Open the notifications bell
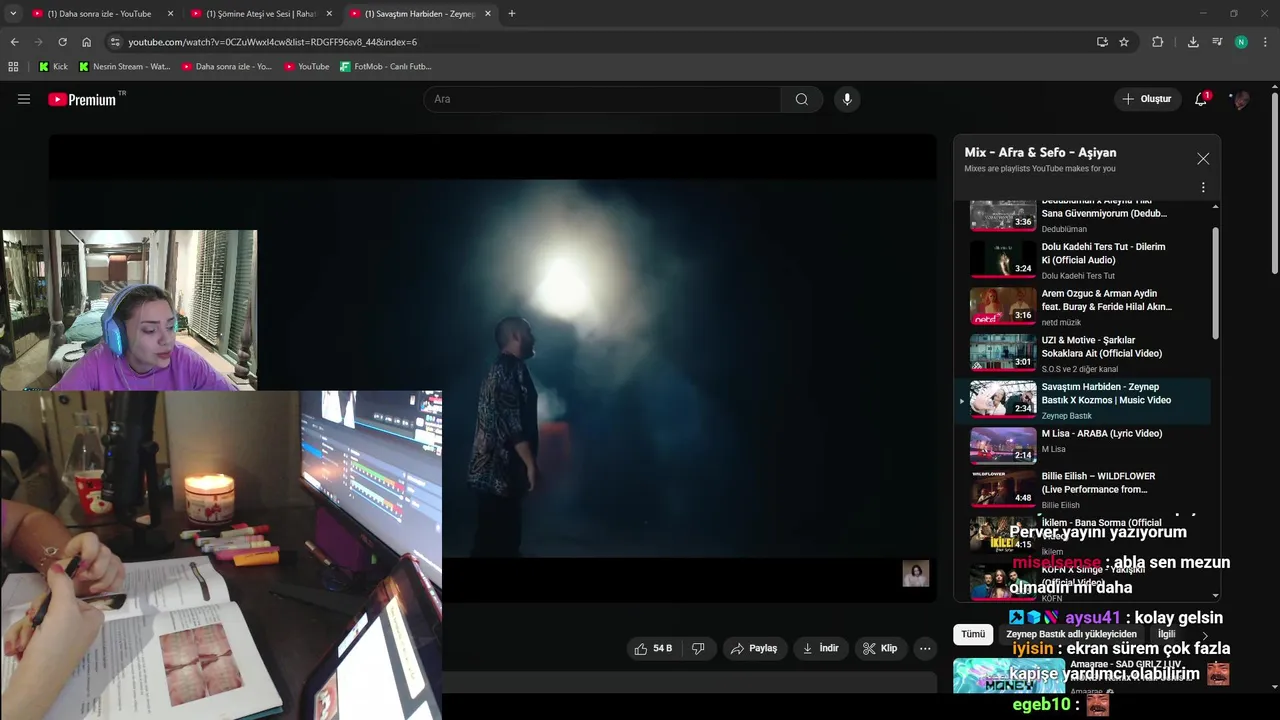This screenshot has height=720, width=1280. (x=1201, y=99)
